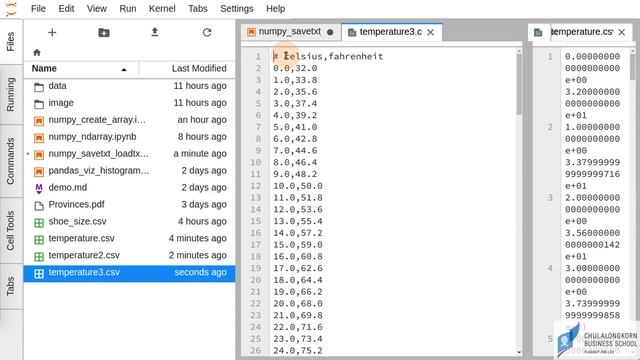Select shoe_size.csv file name
The height and width of the screenshot is (360, 640).
coord(77,222)
